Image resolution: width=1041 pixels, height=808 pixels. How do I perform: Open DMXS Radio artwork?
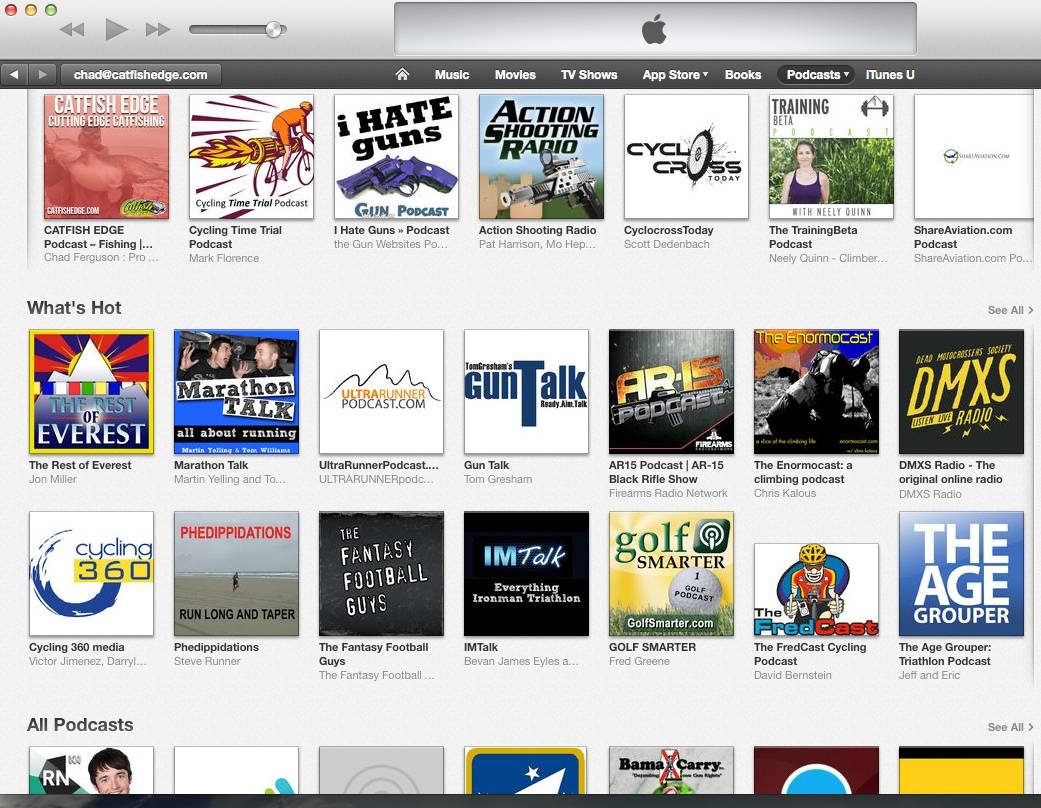point(961,392)
